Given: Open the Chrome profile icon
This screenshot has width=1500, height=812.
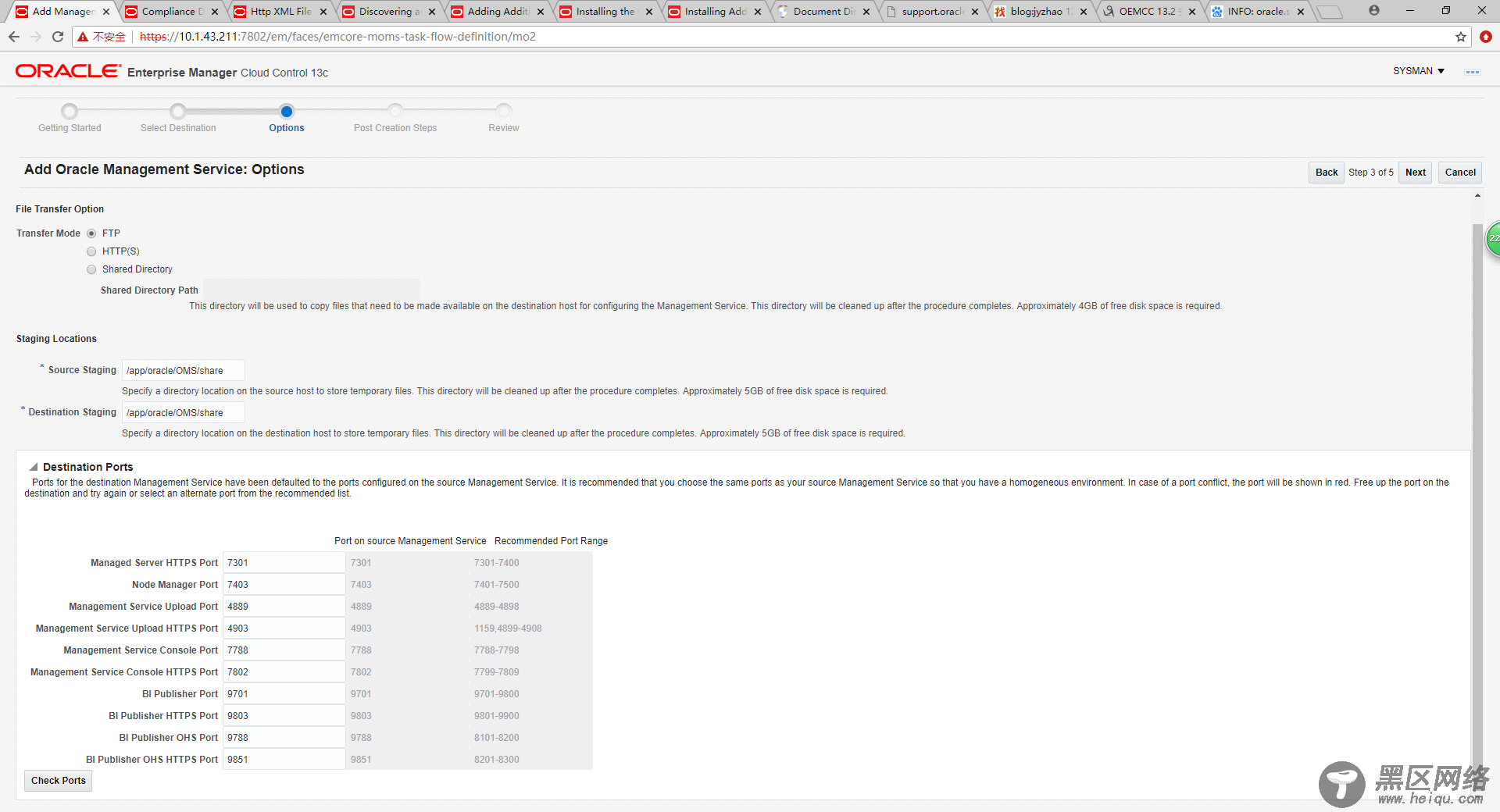Looking at the screenshot, I should (1374, 11).
